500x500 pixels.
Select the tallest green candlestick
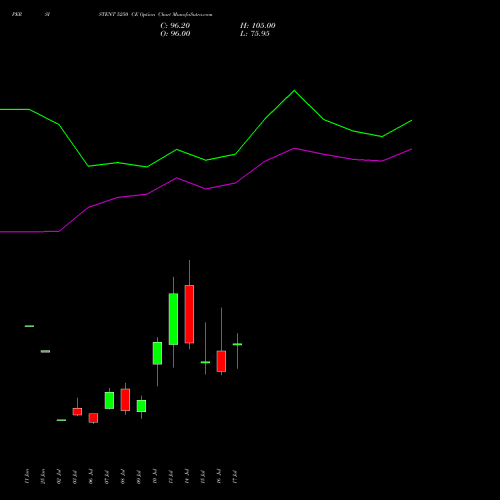(173, 319)
